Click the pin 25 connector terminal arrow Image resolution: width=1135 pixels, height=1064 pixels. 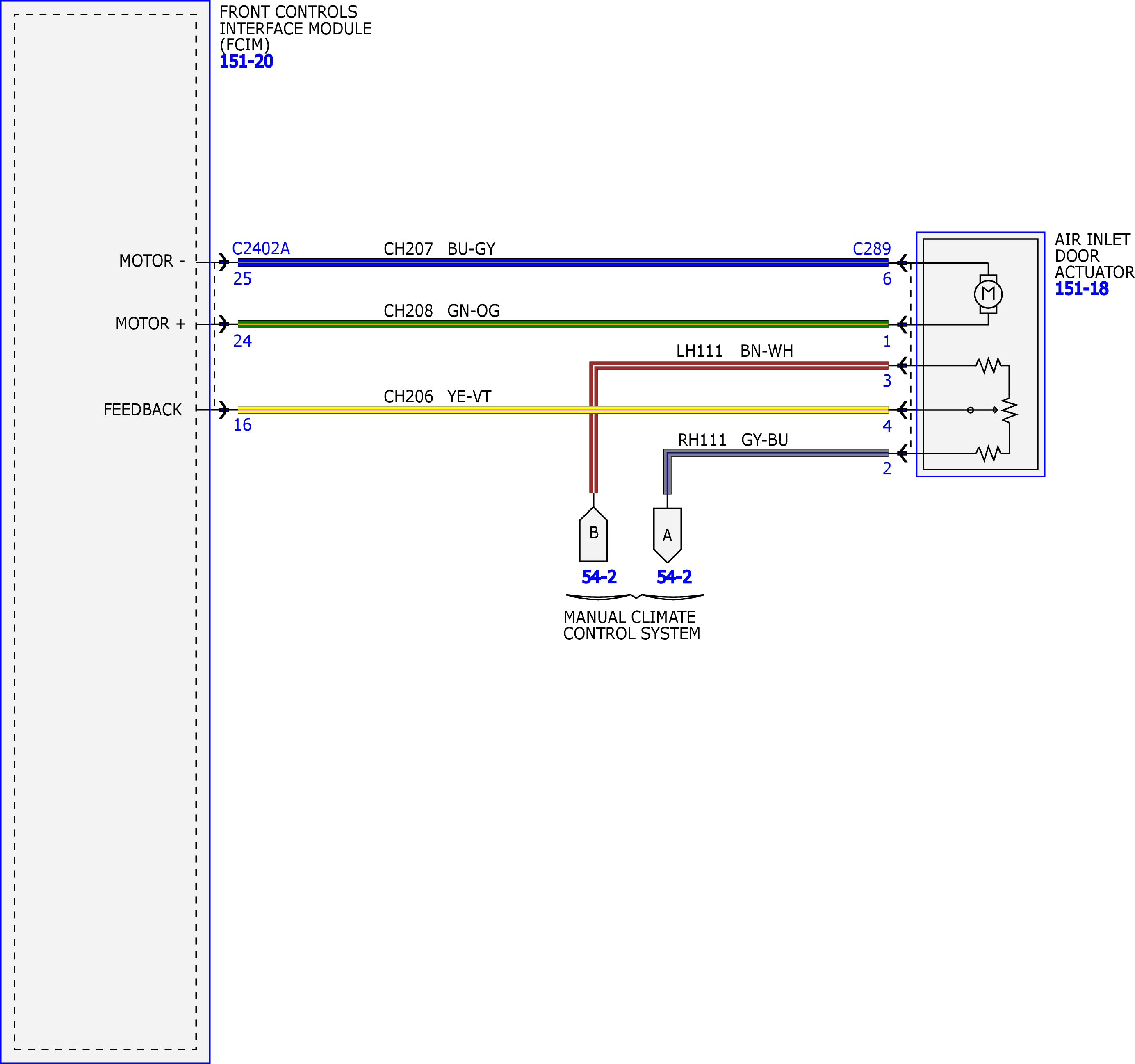pyautogui.click(x=224, y=262)
